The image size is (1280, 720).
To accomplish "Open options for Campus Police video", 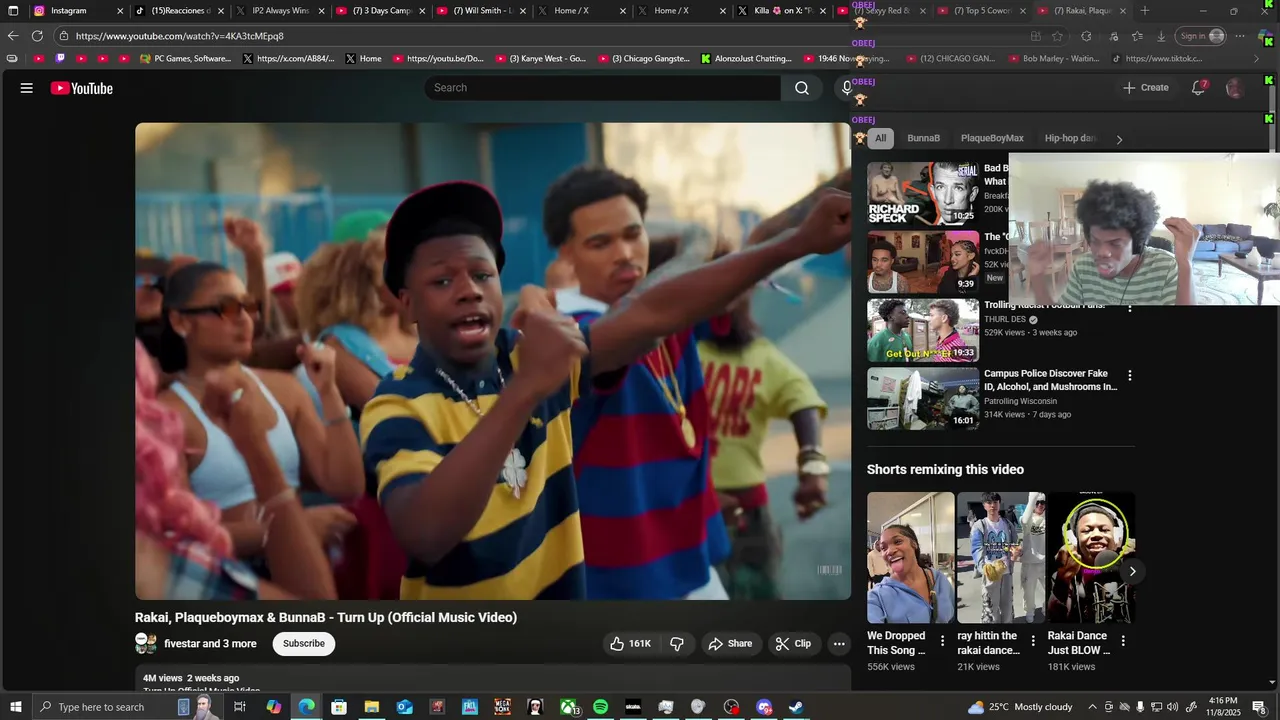I will pos(1130,376).
